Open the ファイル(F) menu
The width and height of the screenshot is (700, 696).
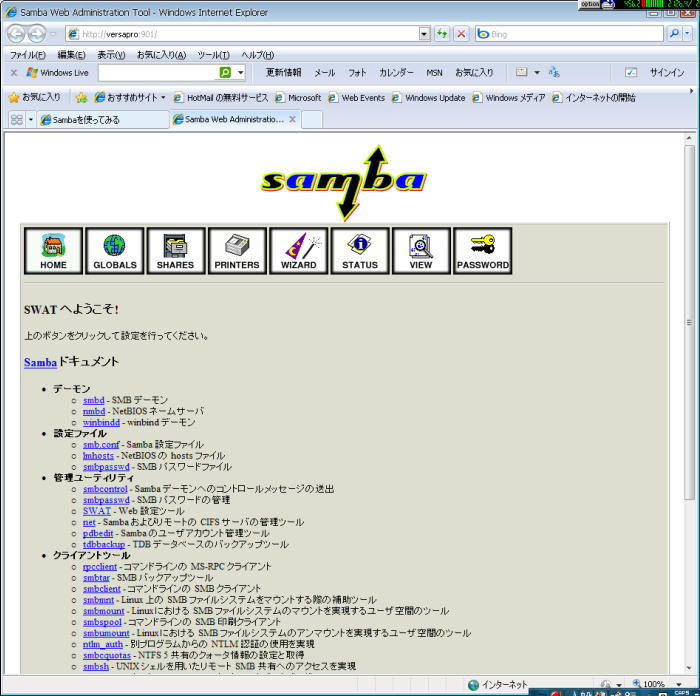(x=28, y=55)
